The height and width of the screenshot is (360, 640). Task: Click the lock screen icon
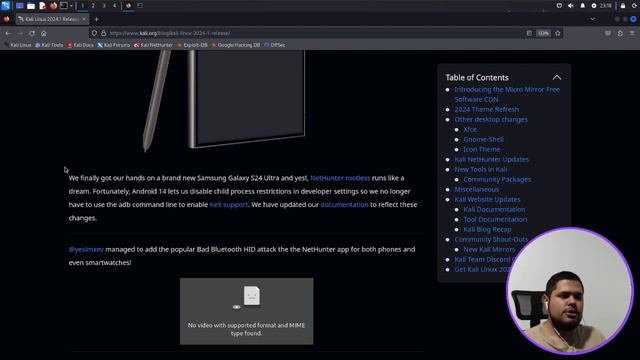[623, 6]
